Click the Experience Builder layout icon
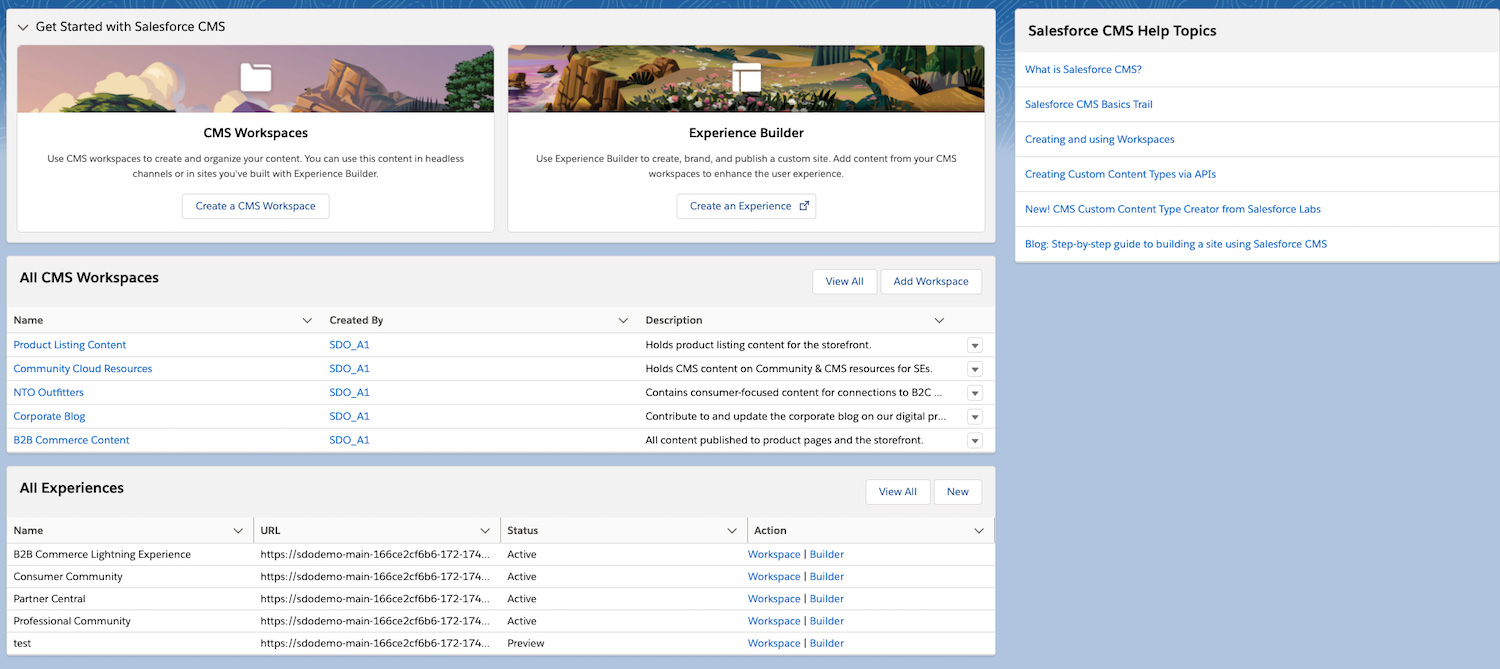 (x=746, y=77)
